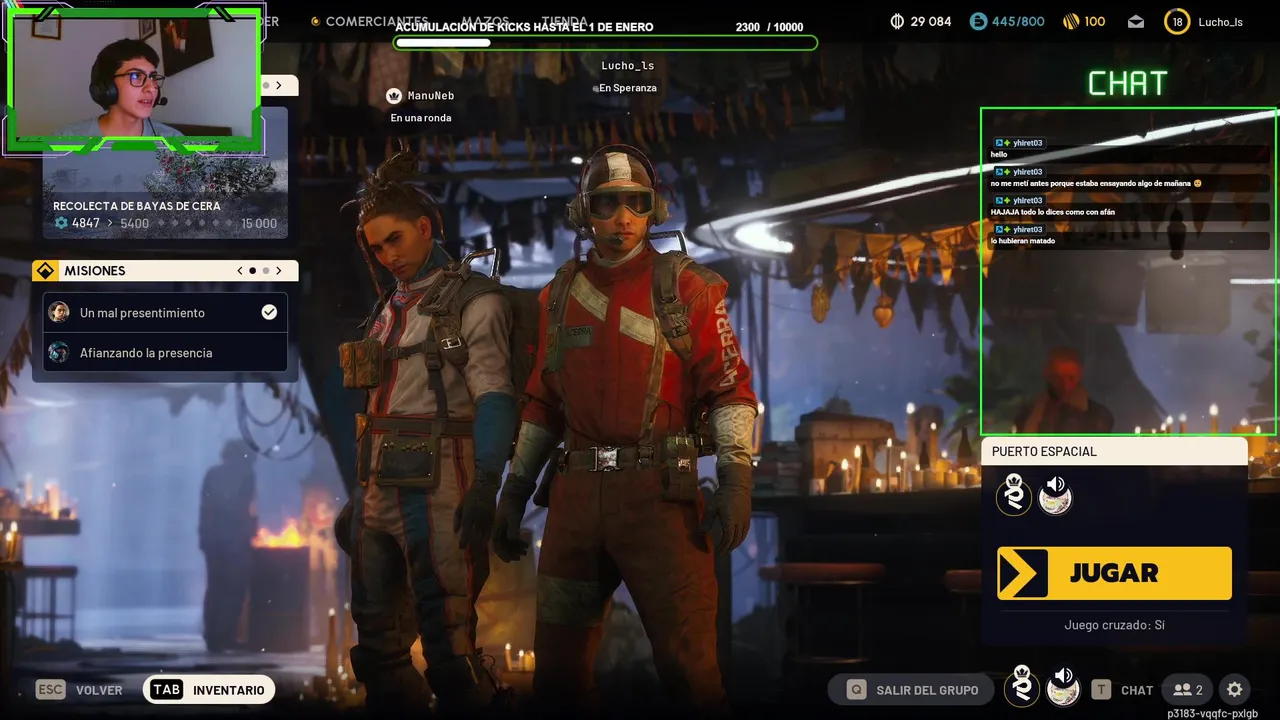This screenshot has width=1280, height=720.
Task: Click the ESC key icon
Action: (x=50, y=689)
